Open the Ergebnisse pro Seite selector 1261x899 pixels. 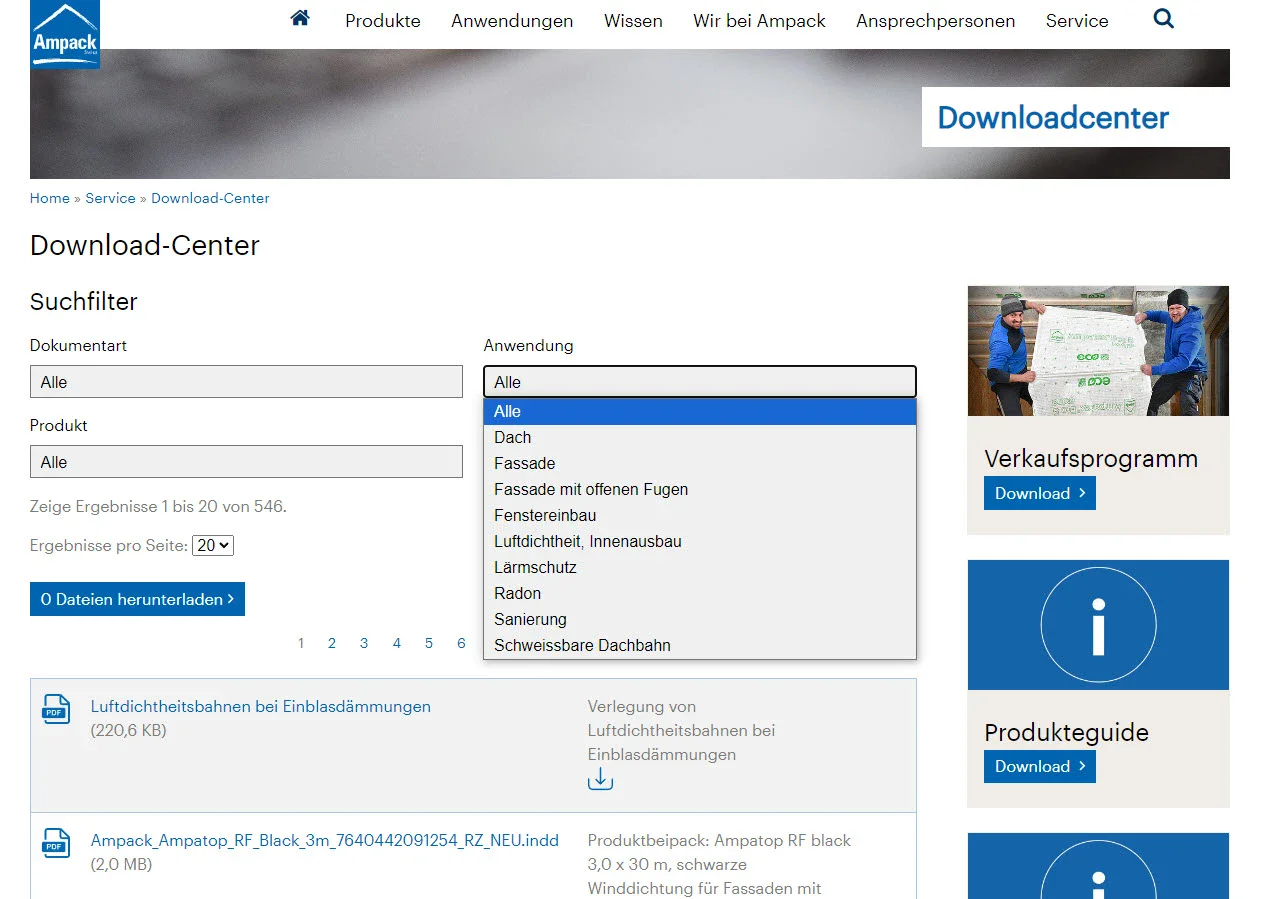pyautogui.click(x=213, y=545)
